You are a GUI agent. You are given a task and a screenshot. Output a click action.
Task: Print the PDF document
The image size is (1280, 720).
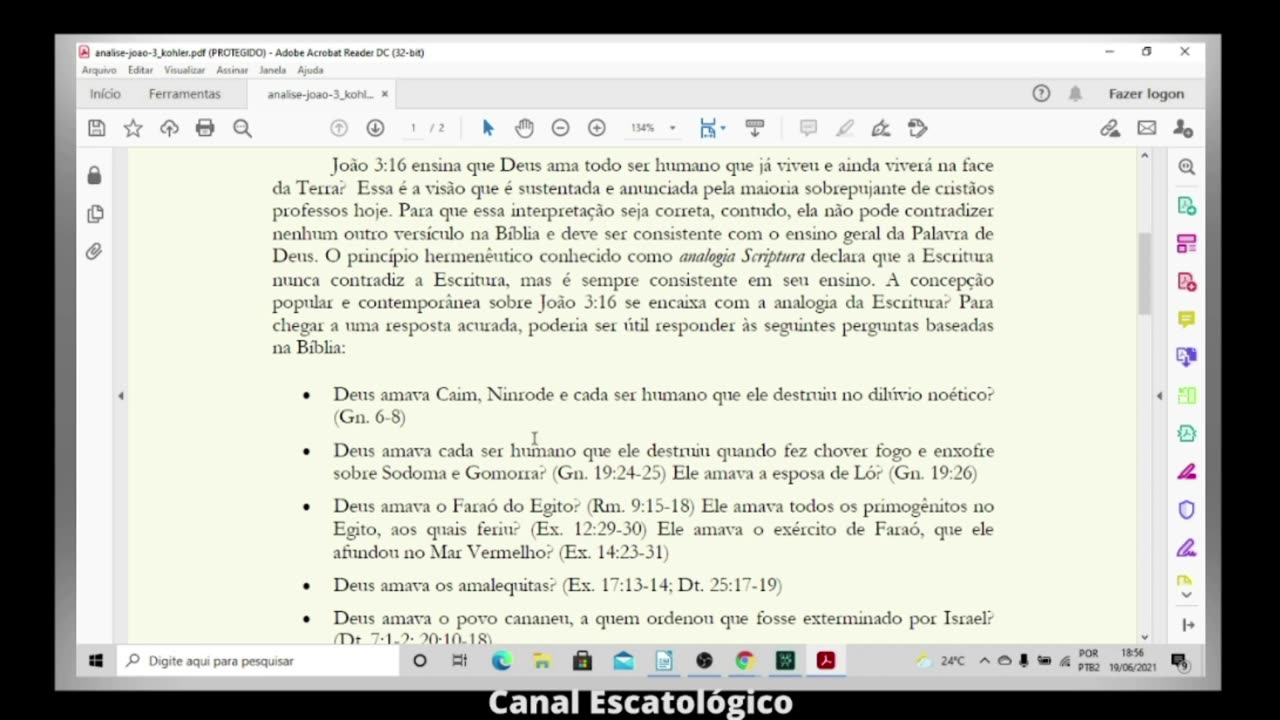[205, 128]
